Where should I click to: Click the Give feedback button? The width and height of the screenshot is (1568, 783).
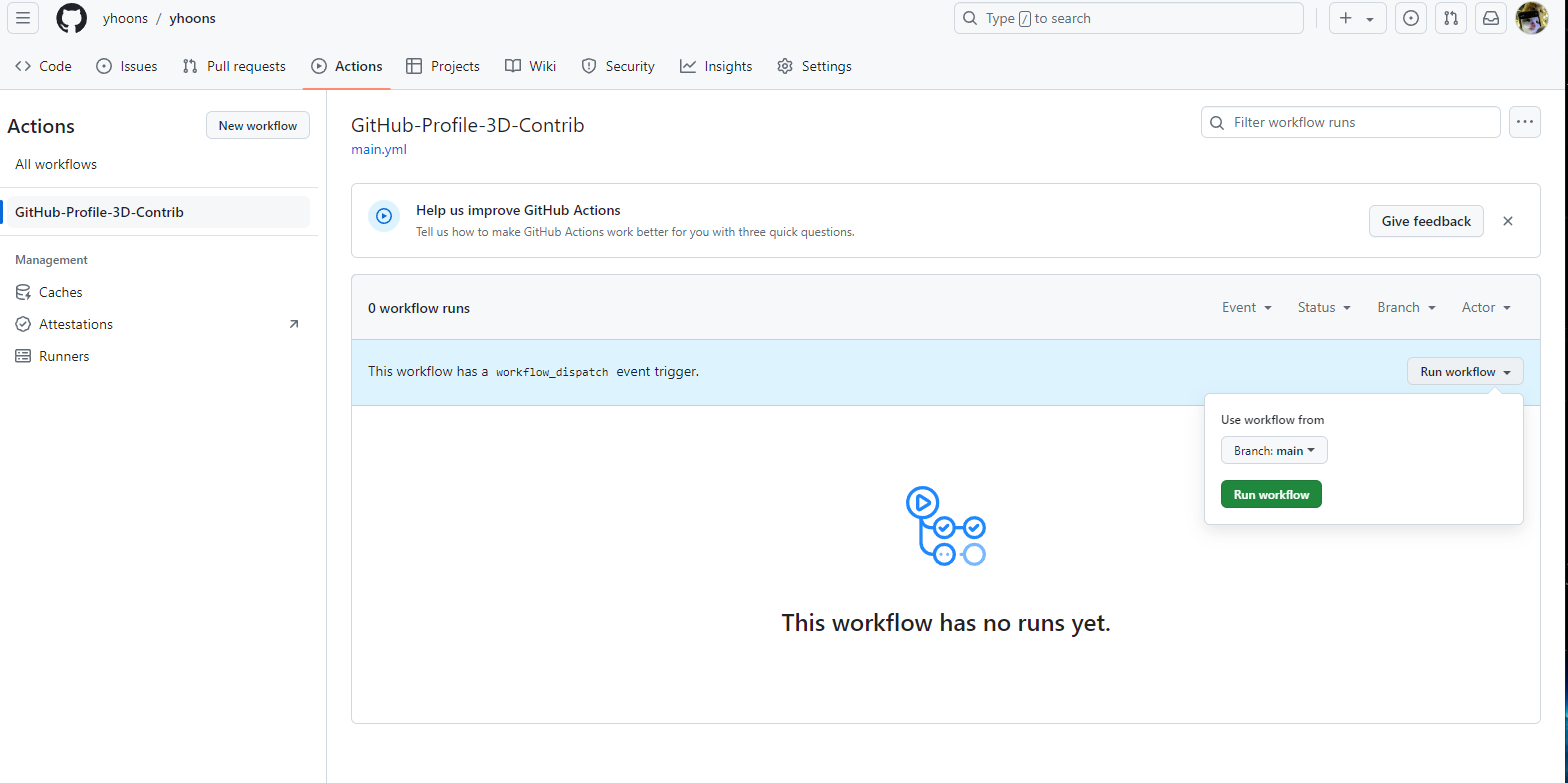coord(1426,221)
